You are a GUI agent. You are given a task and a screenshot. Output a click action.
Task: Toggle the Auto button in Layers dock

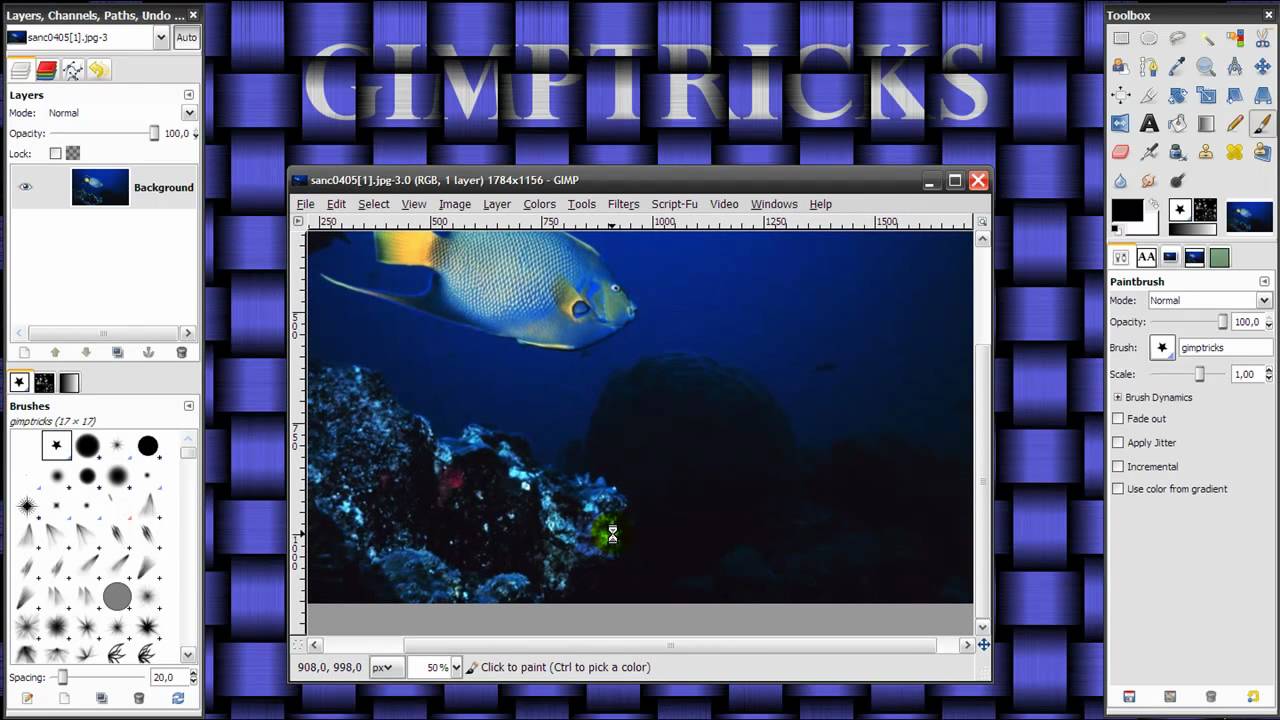186,37
